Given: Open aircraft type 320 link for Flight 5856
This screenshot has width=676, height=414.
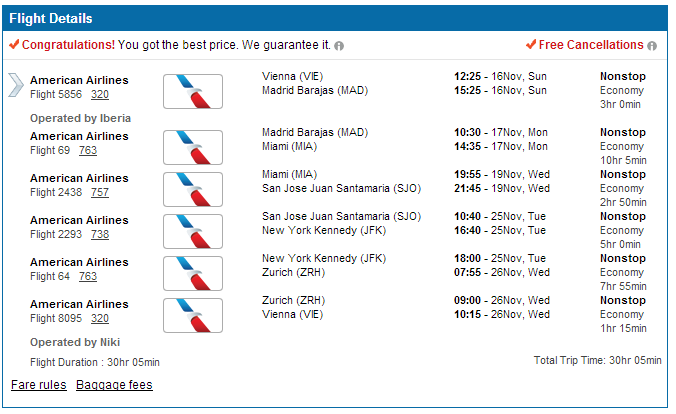Looking at the screenshot, I should (100, 94).
